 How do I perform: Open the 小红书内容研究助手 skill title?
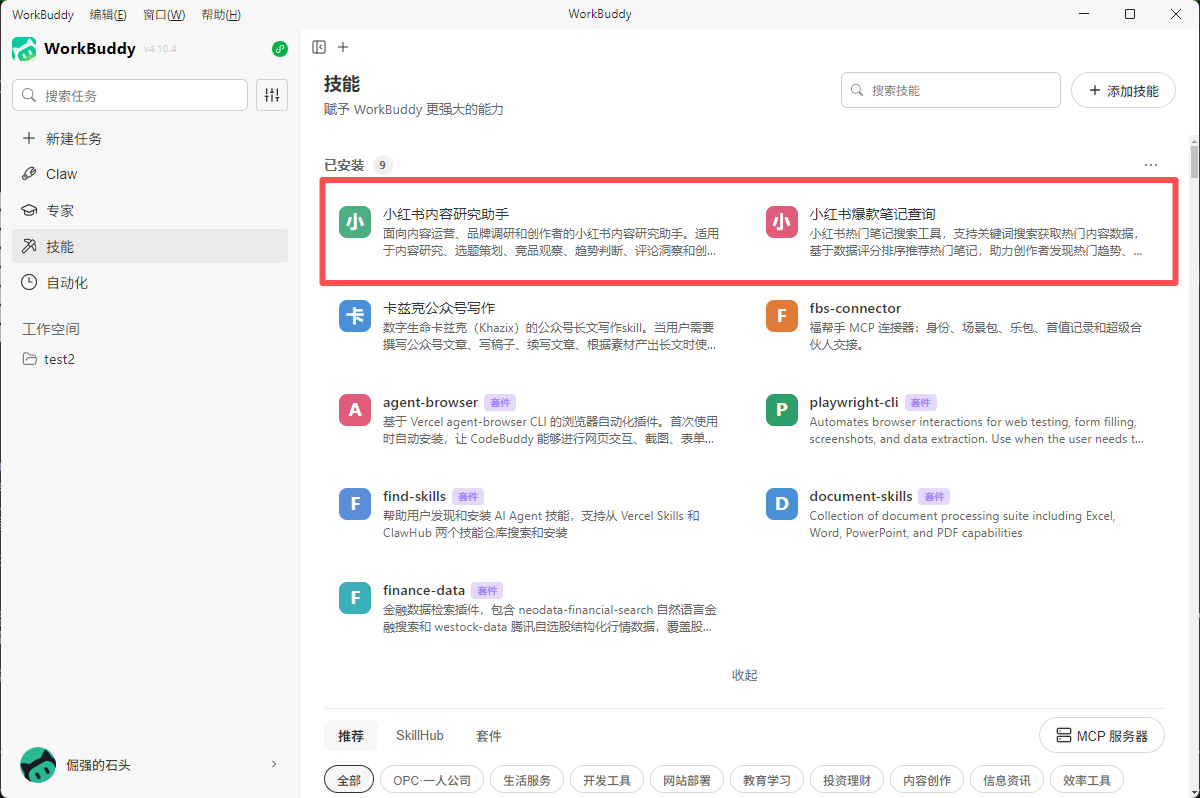[x=446, y=214]
